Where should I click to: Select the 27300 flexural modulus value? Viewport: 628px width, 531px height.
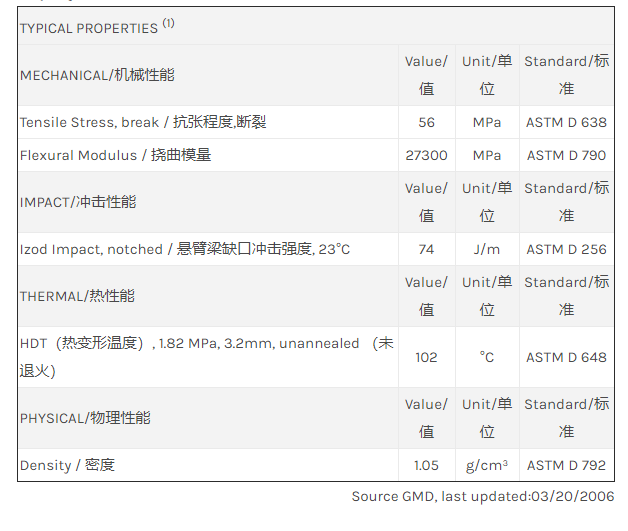pos(427,155)
